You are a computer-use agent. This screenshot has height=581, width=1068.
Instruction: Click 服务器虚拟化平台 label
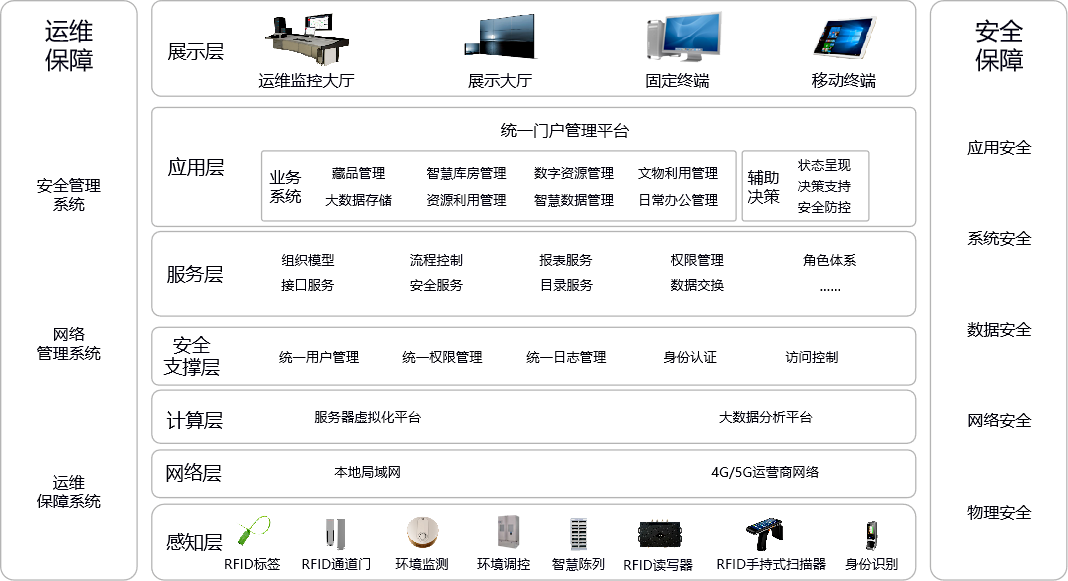[x=368, y=417]
